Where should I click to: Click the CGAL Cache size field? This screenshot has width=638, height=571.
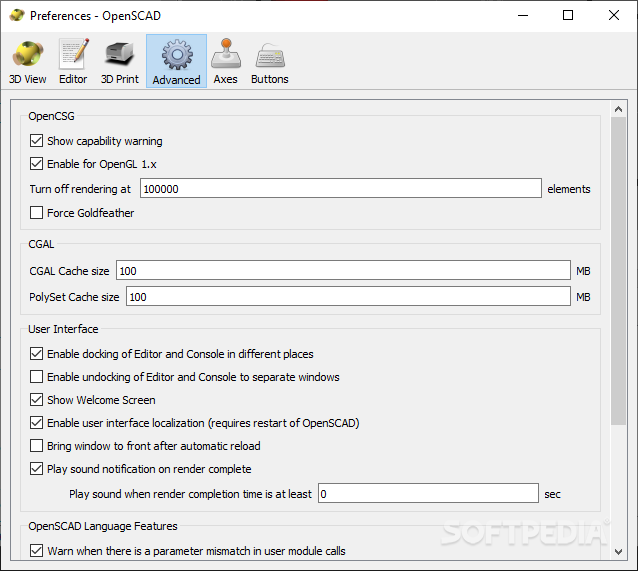[343, 270]
